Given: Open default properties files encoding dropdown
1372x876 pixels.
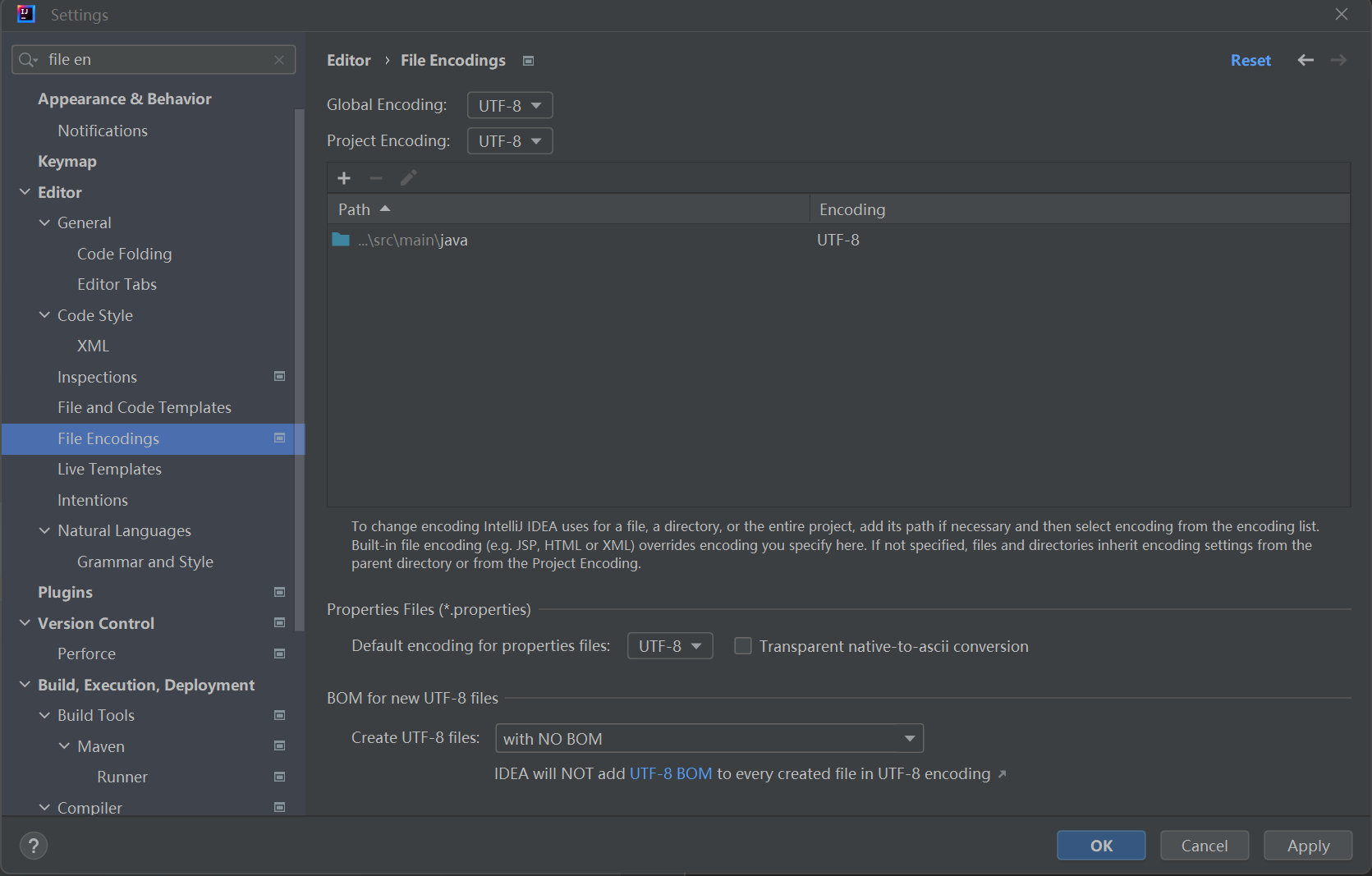Looking at the screenshot, I should tap(670, 646).
